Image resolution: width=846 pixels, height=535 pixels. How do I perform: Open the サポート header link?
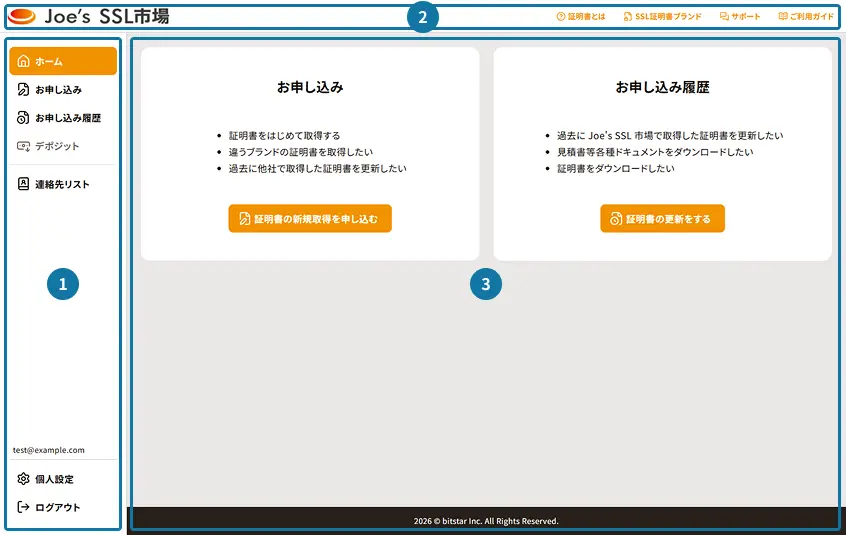pos(740,17)
